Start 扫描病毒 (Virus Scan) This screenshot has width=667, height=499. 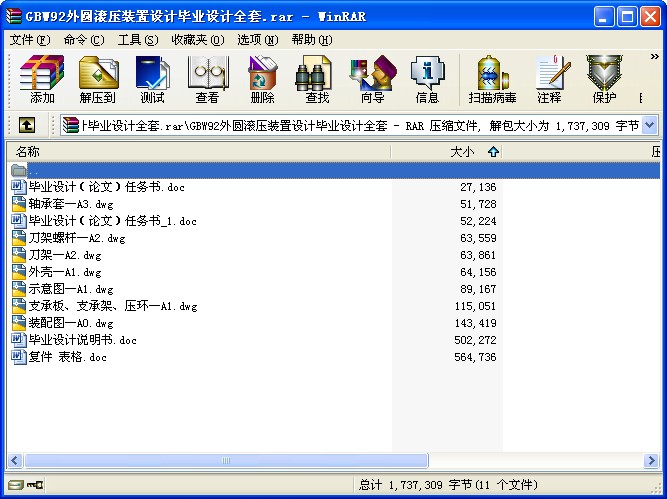point(492,79)
